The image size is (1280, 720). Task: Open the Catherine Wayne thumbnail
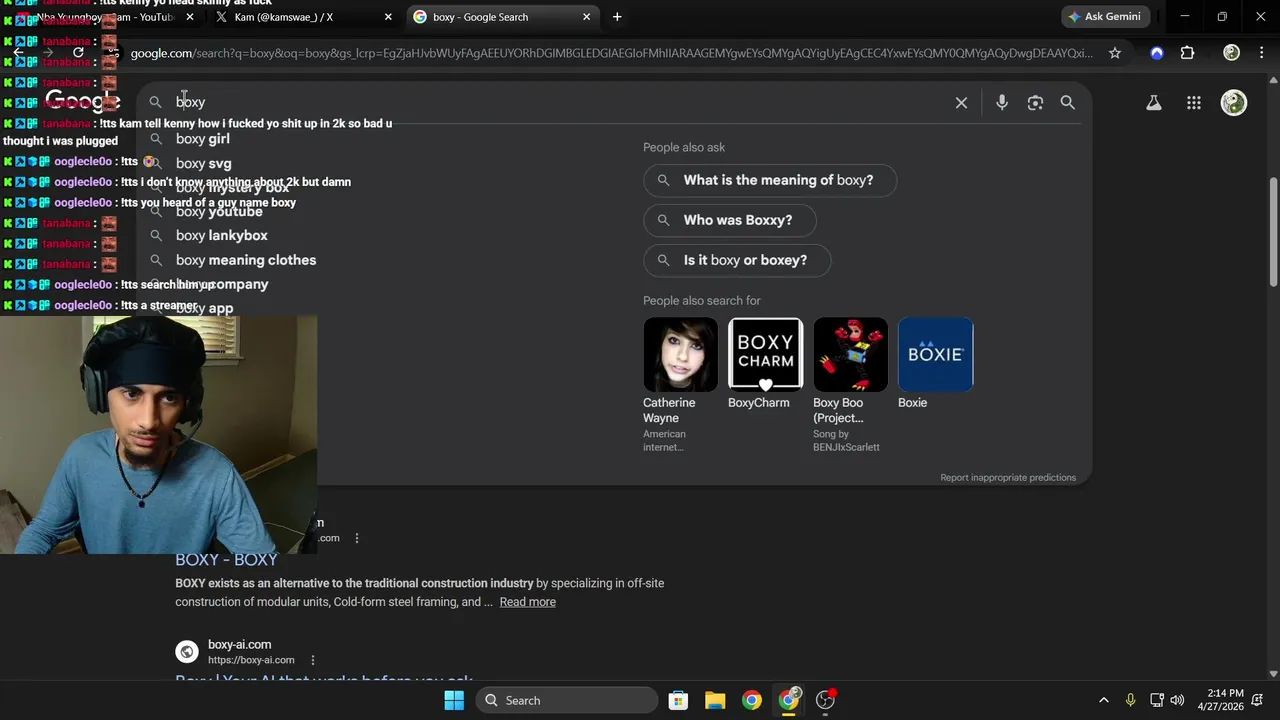681,355
